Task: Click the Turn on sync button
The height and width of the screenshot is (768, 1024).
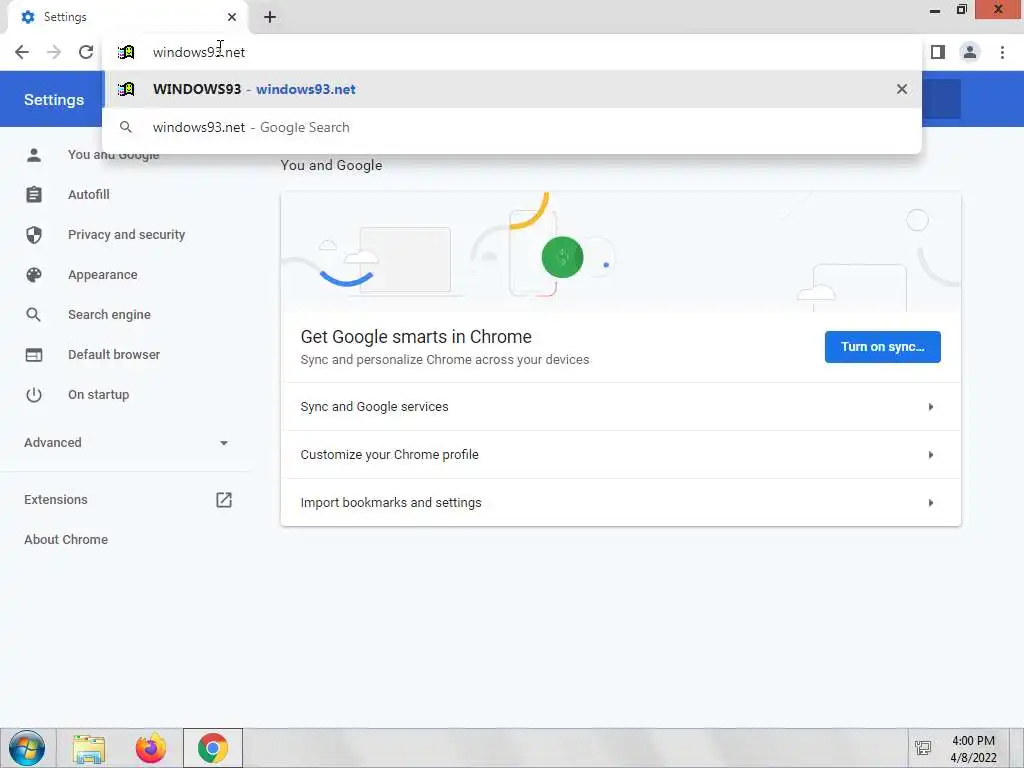Action: click(x=882, y=347)
